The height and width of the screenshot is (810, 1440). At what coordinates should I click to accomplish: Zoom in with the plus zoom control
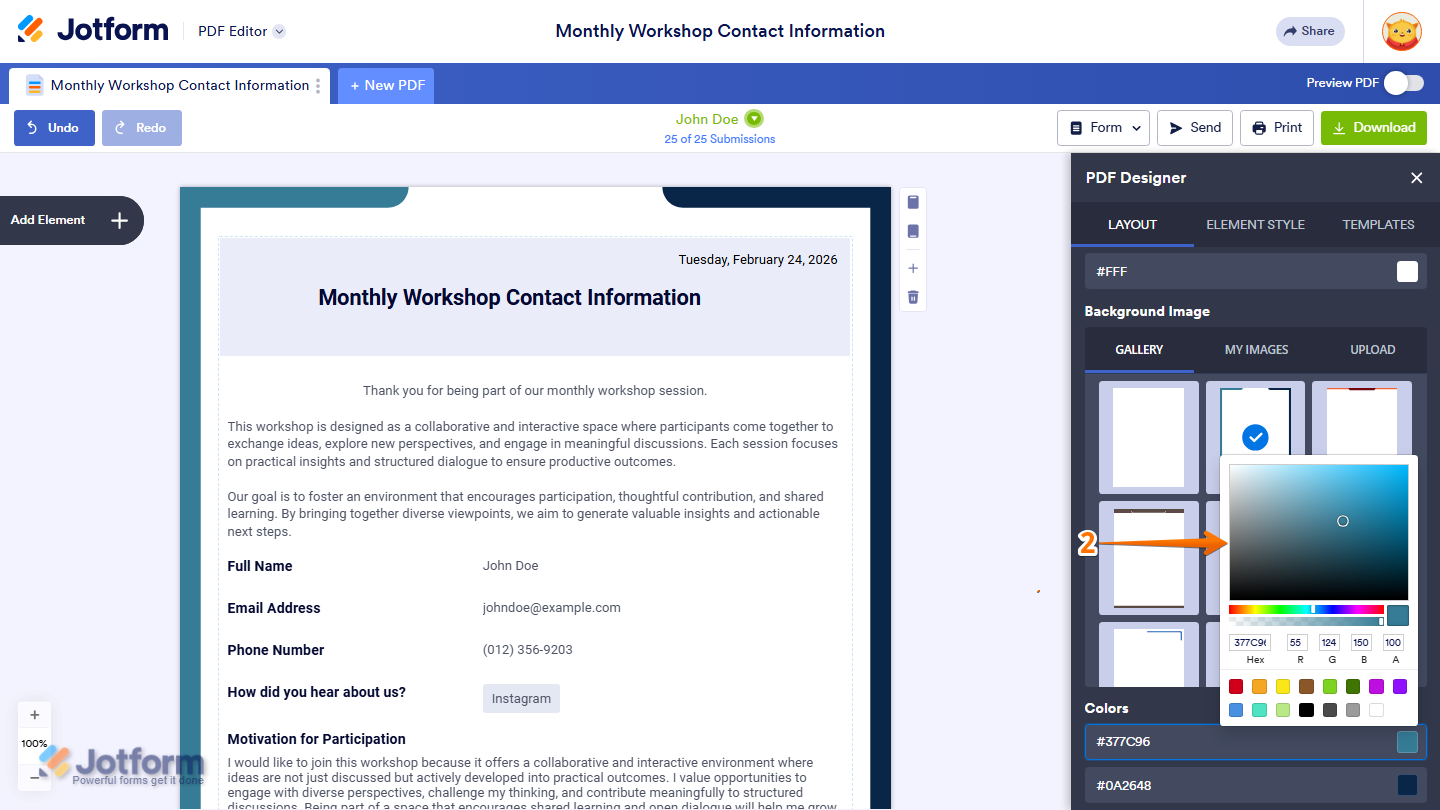[x=35, y=715]
